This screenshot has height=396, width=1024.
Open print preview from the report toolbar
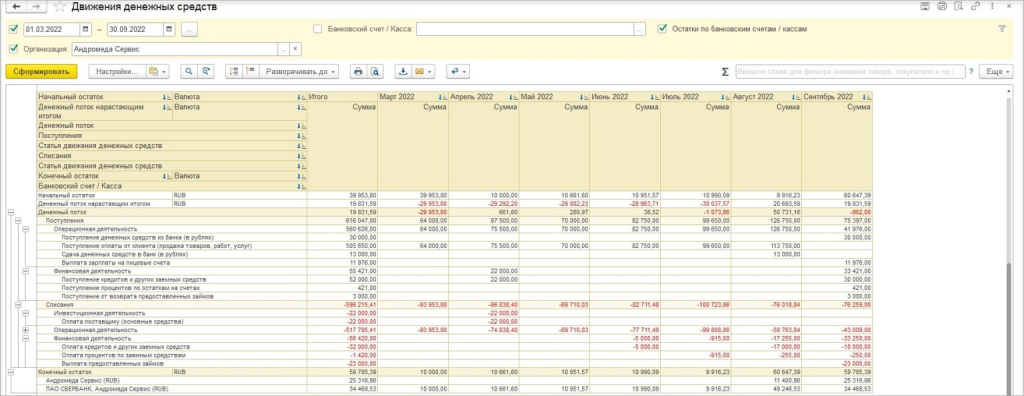coord(375,72)
